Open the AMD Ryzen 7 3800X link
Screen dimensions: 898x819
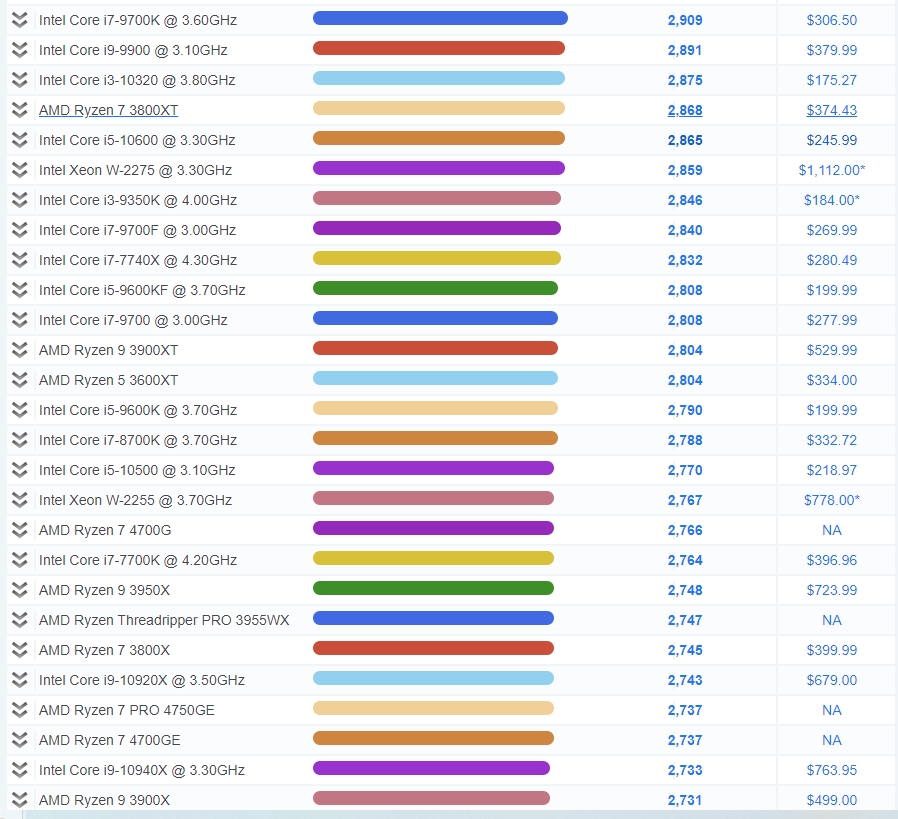(x=104, y=650)
